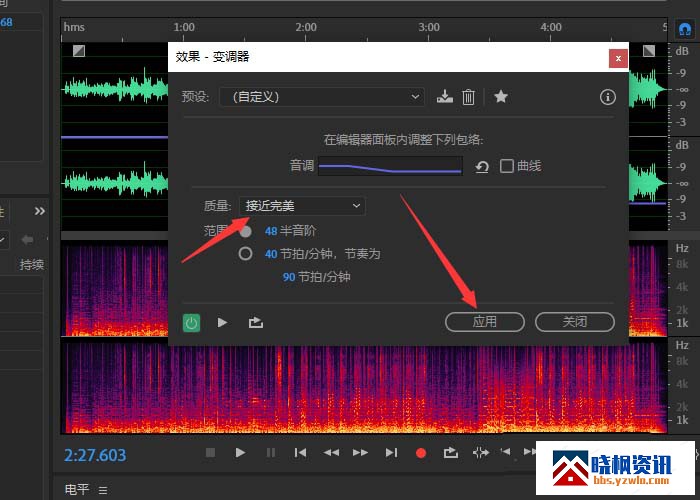Open the 质量 quality dropdown
Image resolution: width=700 pixels, height=500 pixels.
tap(302, 206)
